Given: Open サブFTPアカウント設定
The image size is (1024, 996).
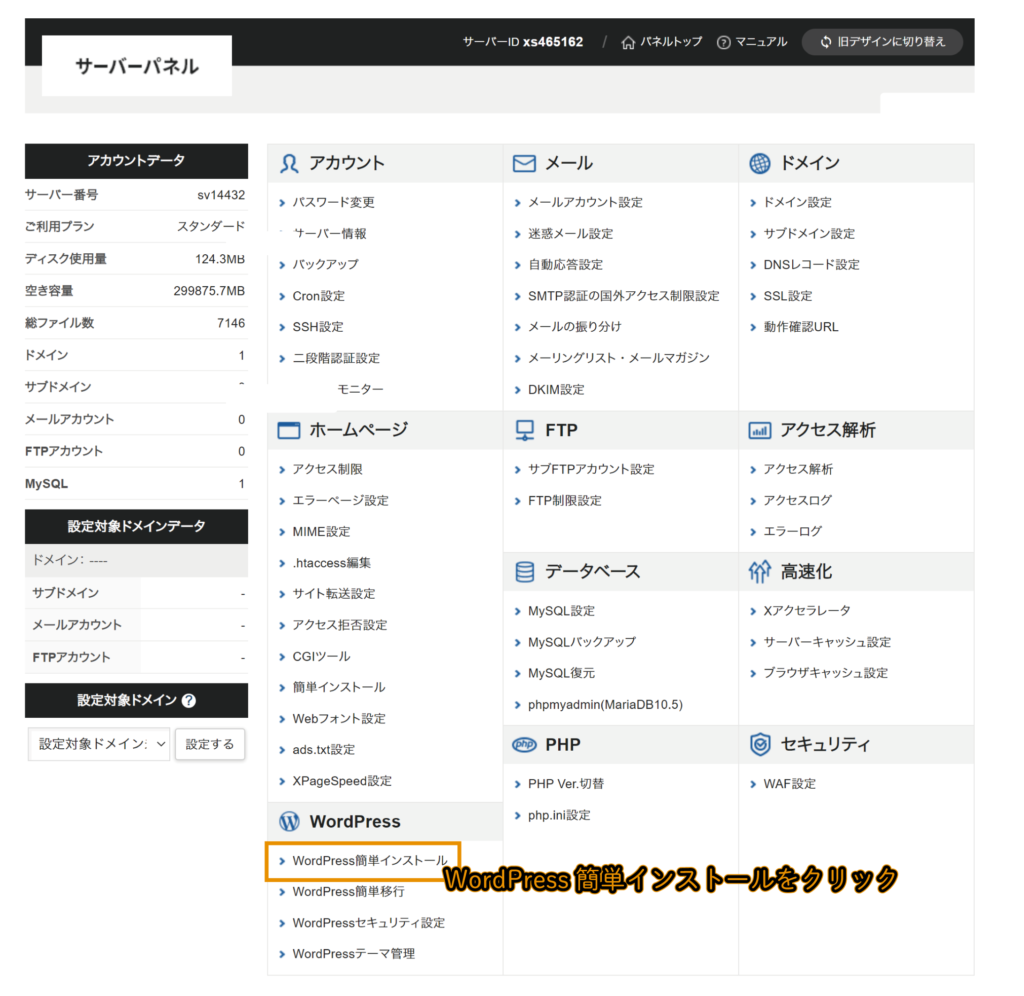Looking at the screenshot, I should [x=591, y=469].
